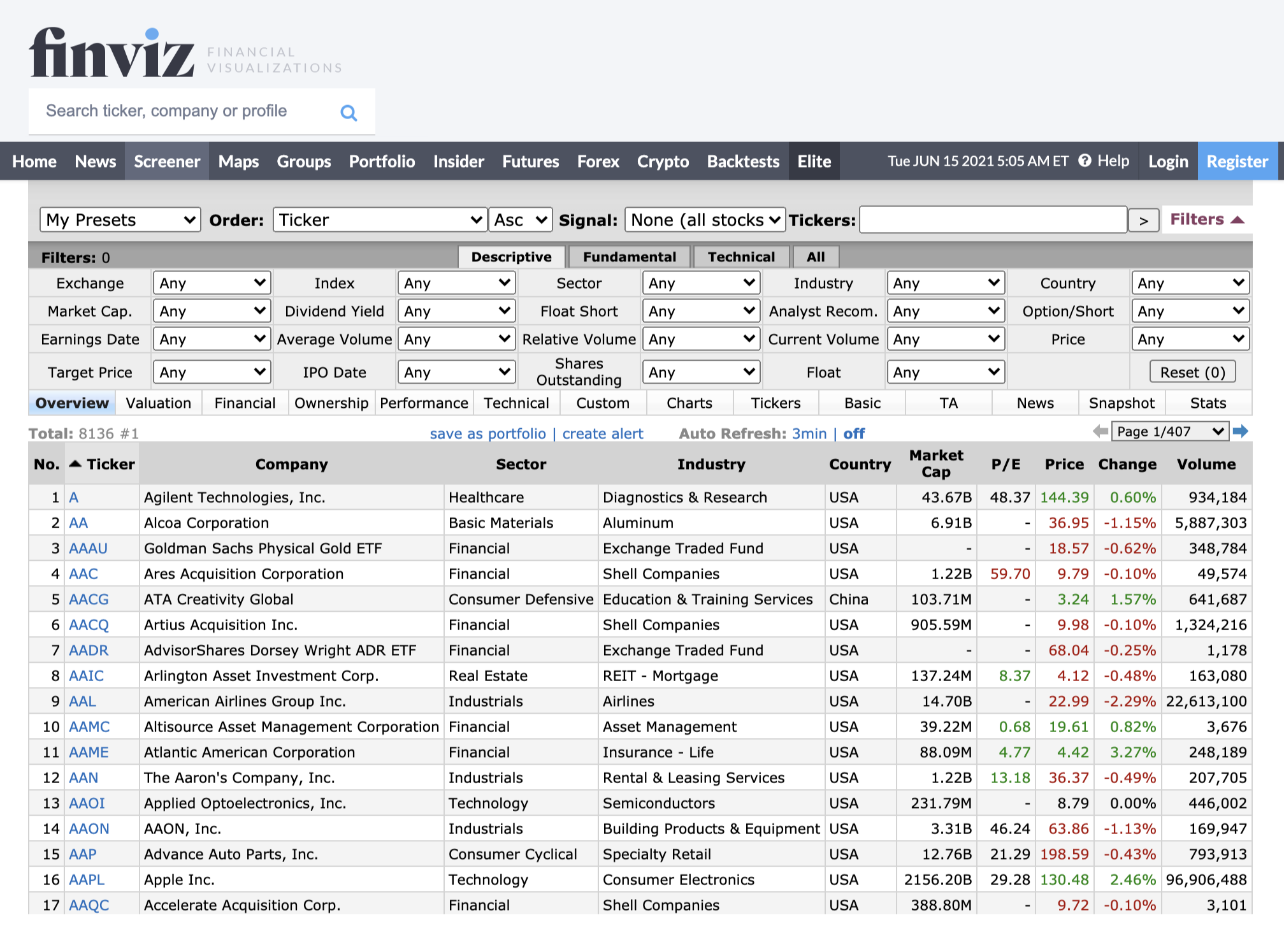The image size is (1284, 952).
Task: Go to the Home menu item
Action: pos(34,161)
